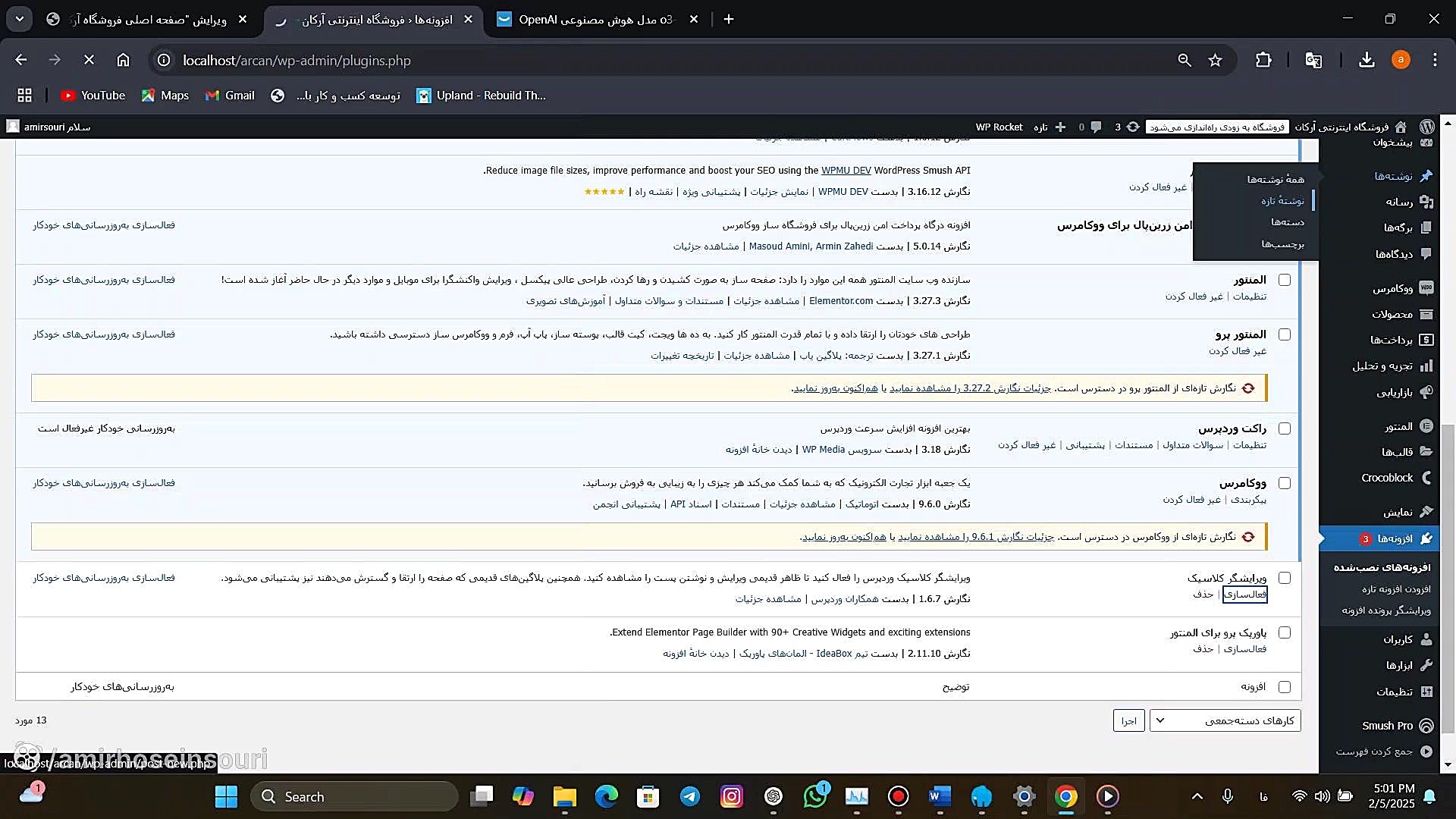Screen dimensions: 1456x819
Task: Click the comments bubble icon in admin bar
Action: click(1096, 127)
